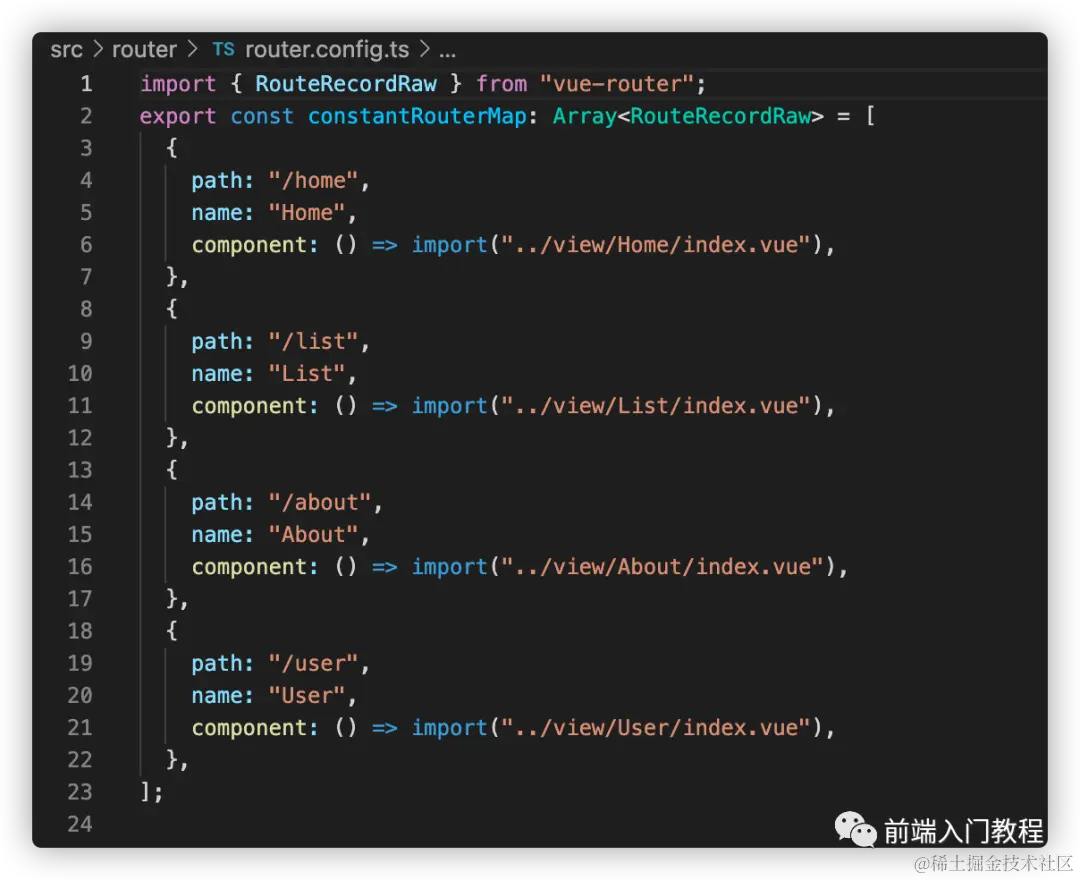This screenshot has height=880, width=1080.
Task: Click the src breadcrumb segment
Action: [66, 50]
